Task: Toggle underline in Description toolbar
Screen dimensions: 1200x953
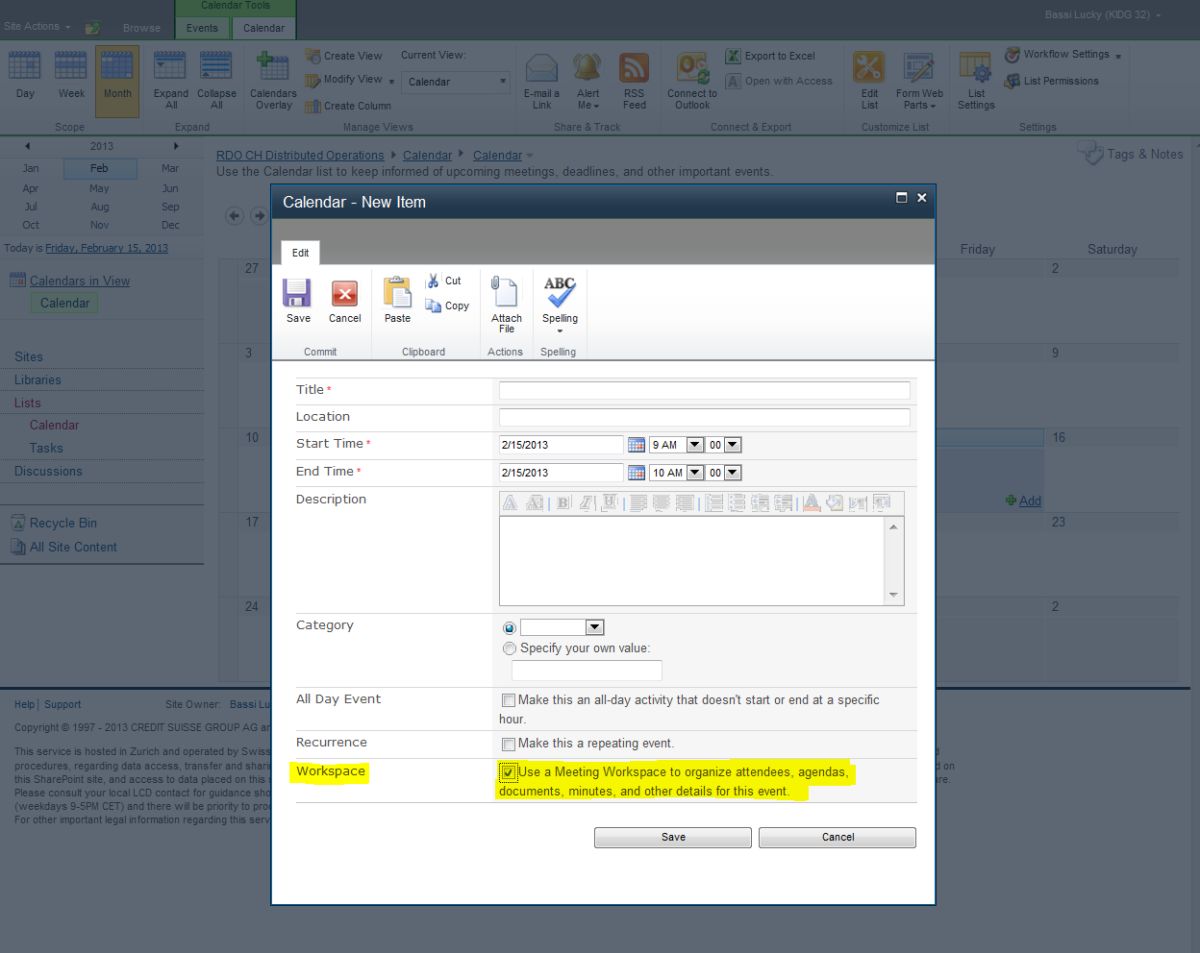Action: tap(610, 503)
